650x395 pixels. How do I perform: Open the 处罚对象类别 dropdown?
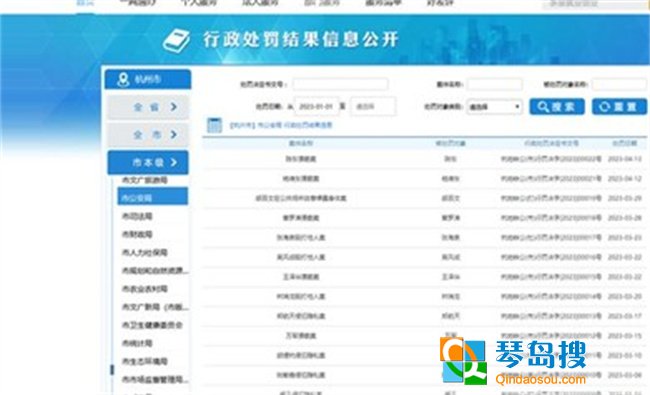click(x=494, y=107)
